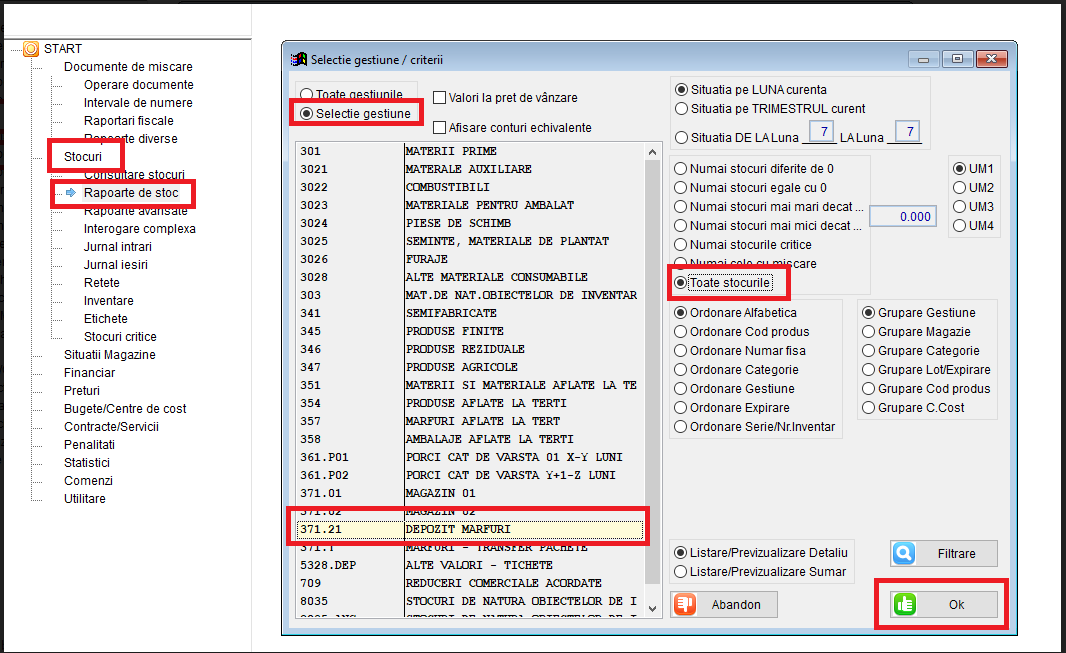Viewport: 1066px width, 653px height.
Task: Check Afisare conturi echivalente option
Action: point(440,128)
